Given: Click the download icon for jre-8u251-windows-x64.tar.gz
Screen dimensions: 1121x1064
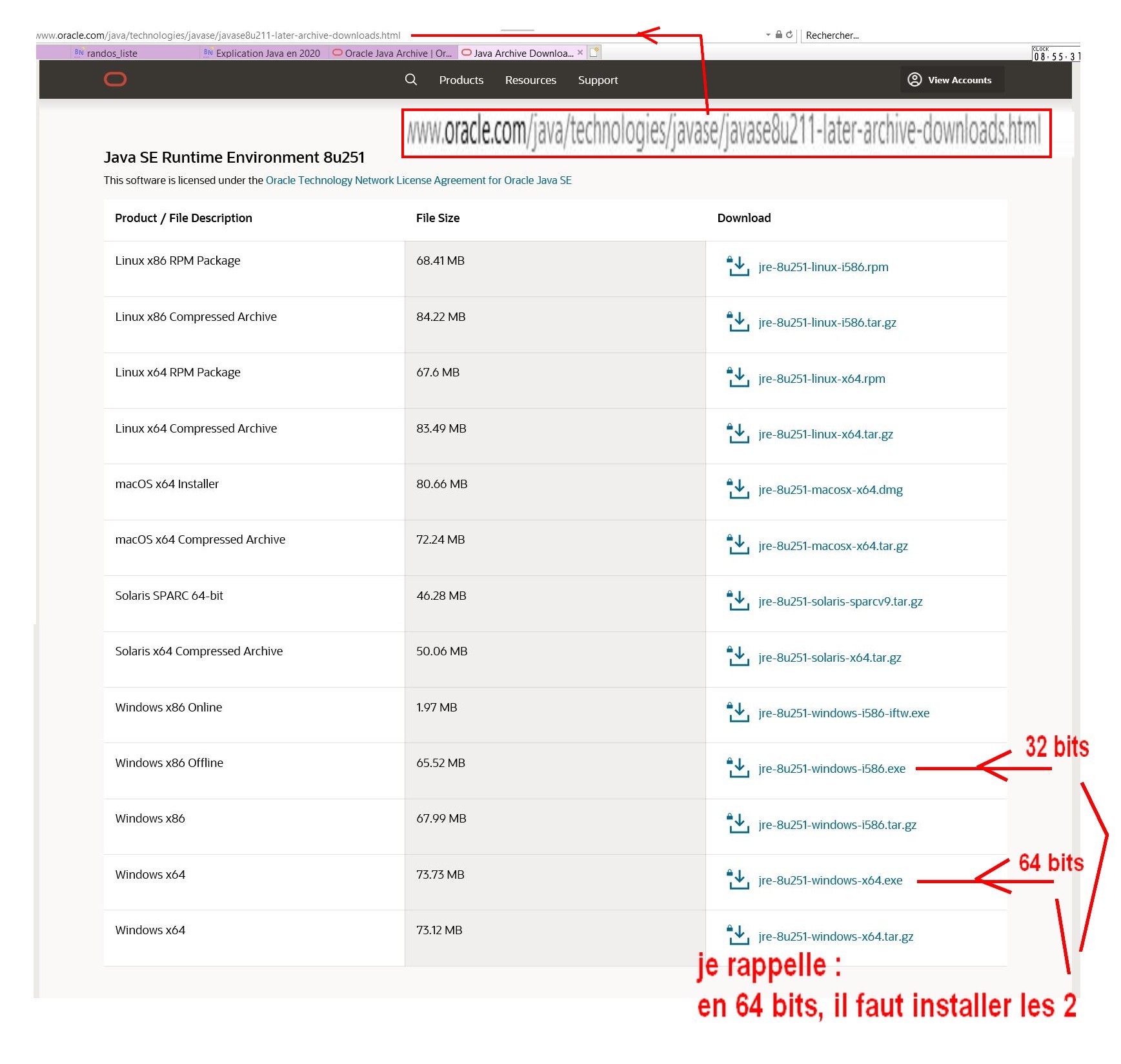Looking at the screenshot, I should click(x=738, y=936).
